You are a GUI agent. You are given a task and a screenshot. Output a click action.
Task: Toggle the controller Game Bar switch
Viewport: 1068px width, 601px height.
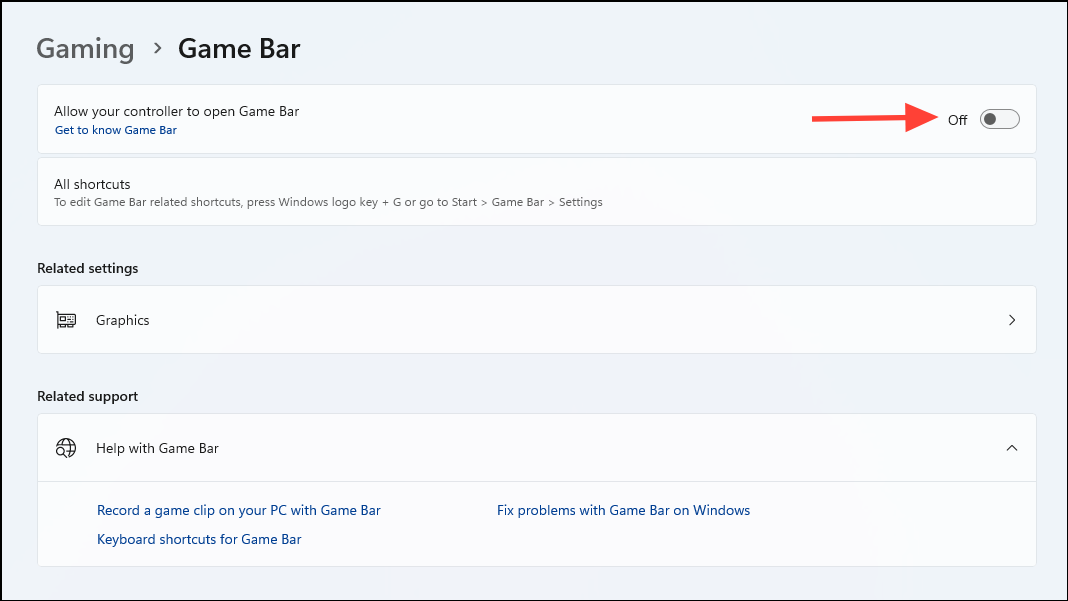(x=999, y=119)
